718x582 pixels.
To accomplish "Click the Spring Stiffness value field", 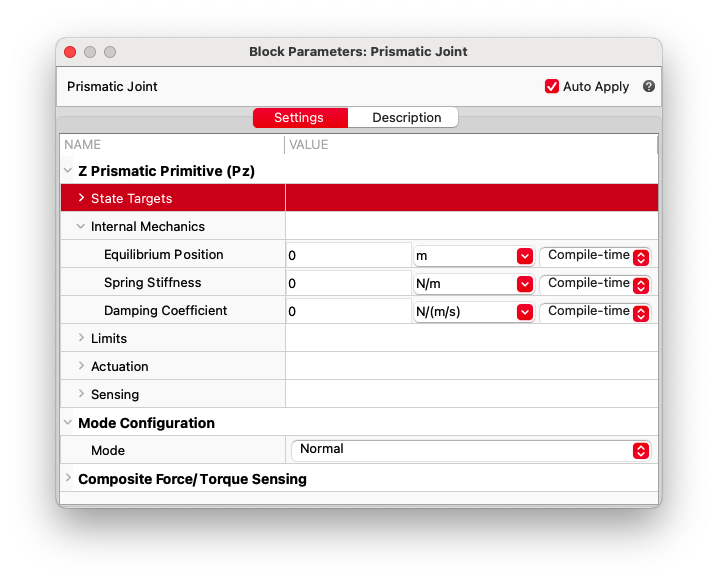I will point(348,283).
